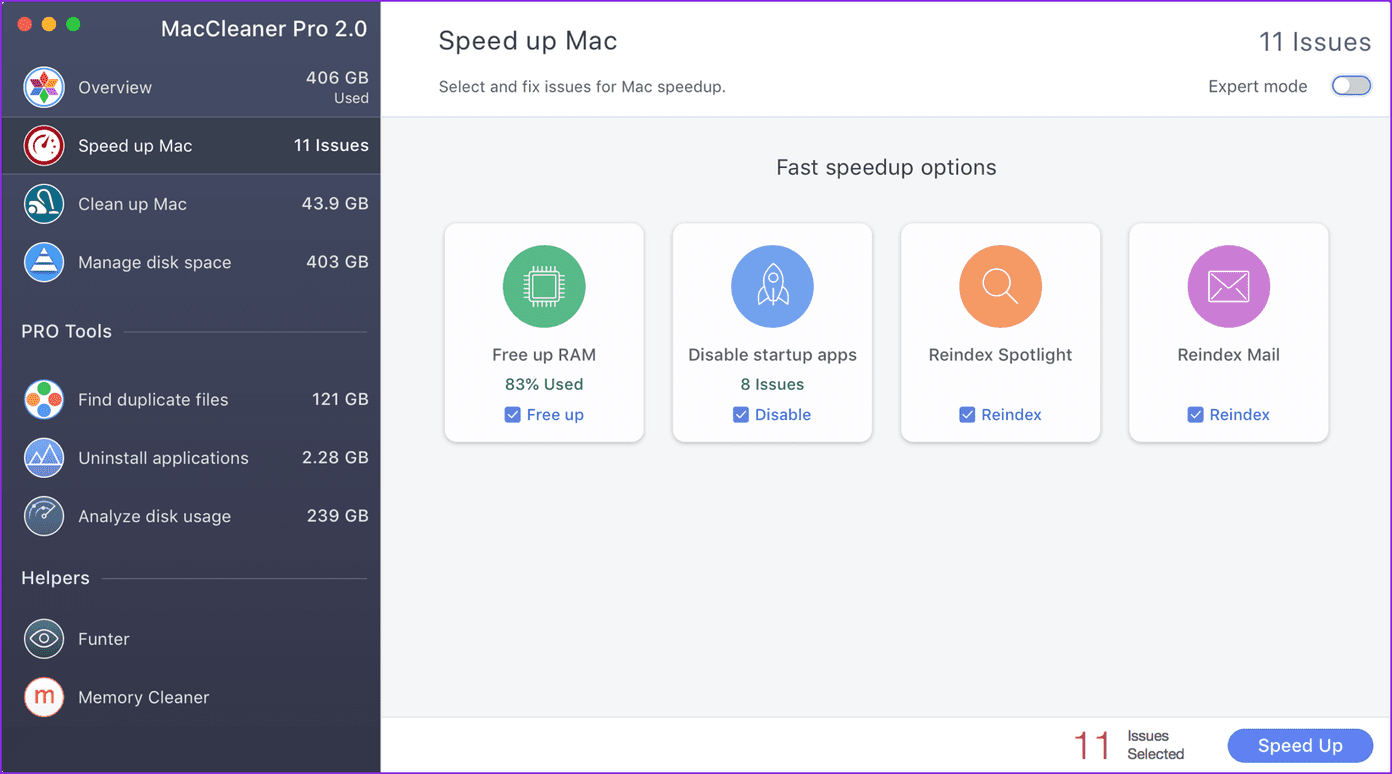Click the Uninstall applications icon
The image size is (1392, 774).
(x=44, y=458)
